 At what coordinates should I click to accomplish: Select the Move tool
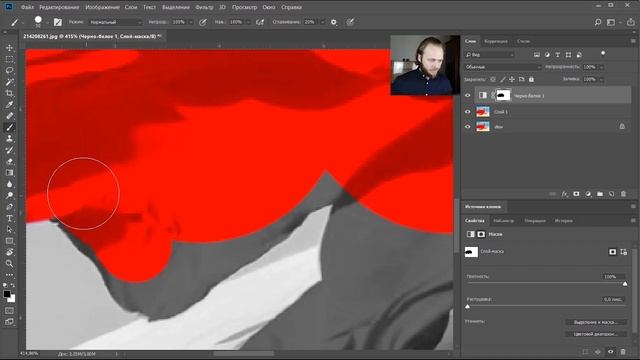coord(9,48)
